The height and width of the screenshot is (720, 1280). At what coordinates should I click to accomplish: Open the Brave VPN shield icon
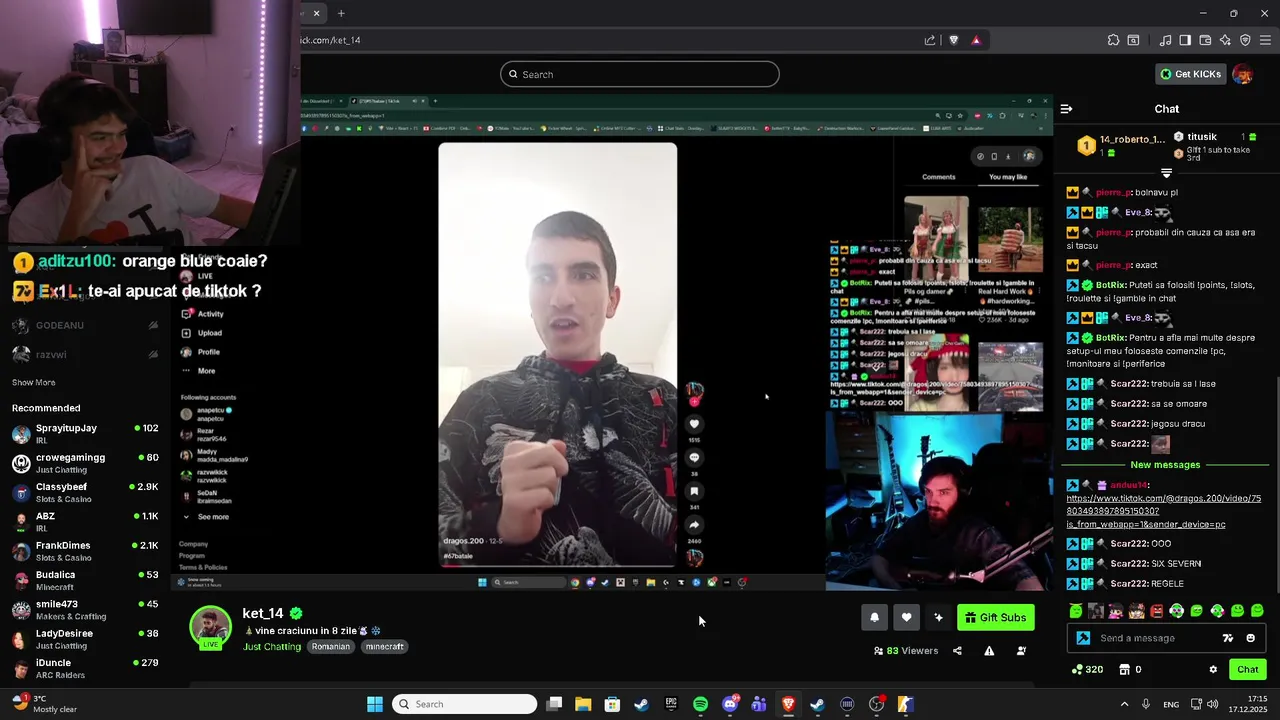pyautogui.click(x=1245, y=40)
